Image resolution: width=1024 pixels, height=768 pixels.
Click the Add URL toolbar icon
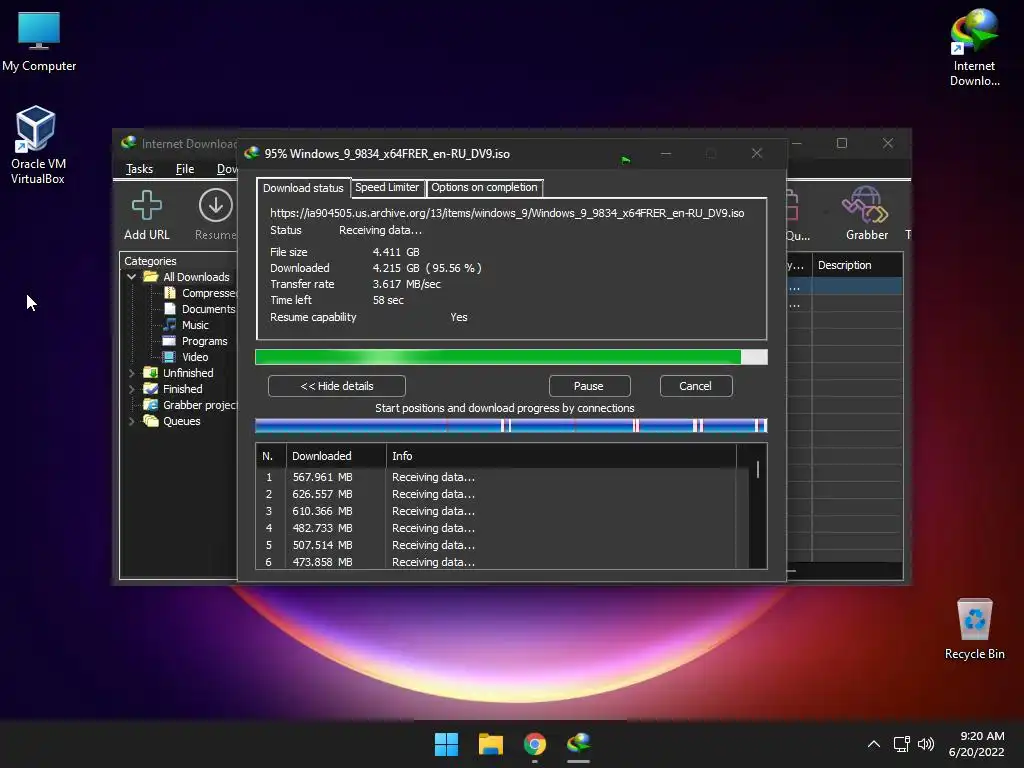[146, 216]
